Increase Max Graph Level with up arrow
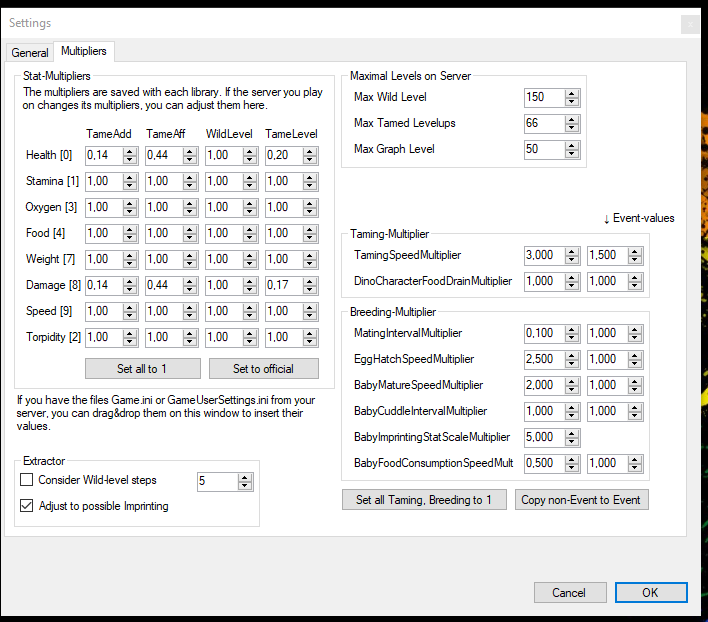This screenshot has height=622, width=708. (572, 145)
